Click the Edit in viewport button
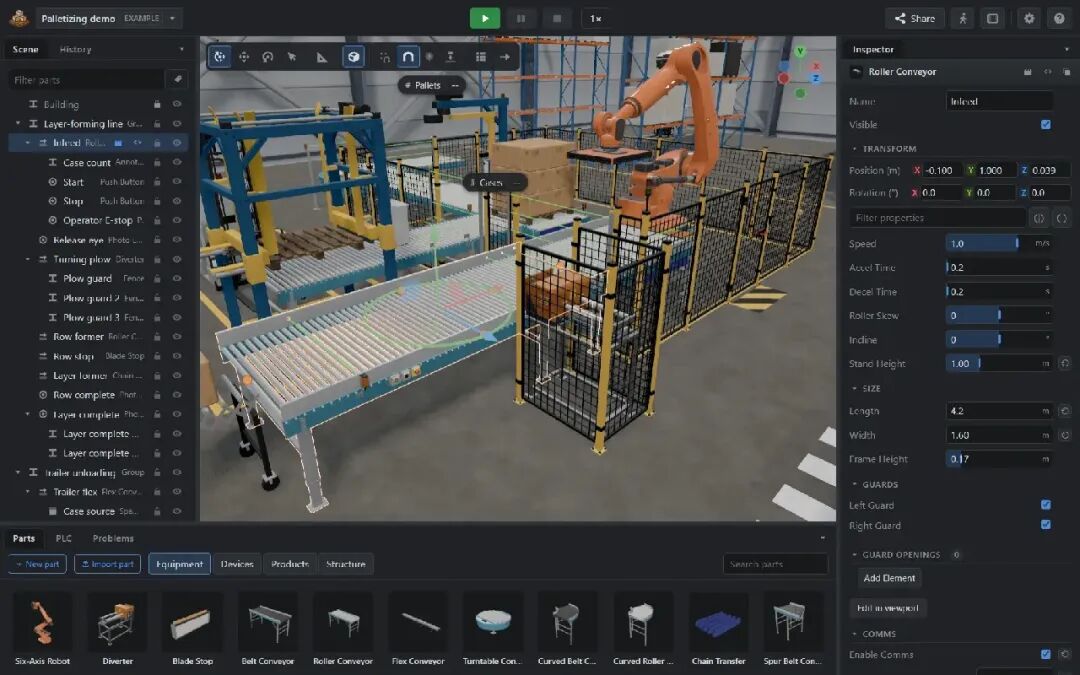 coord(888,608)
